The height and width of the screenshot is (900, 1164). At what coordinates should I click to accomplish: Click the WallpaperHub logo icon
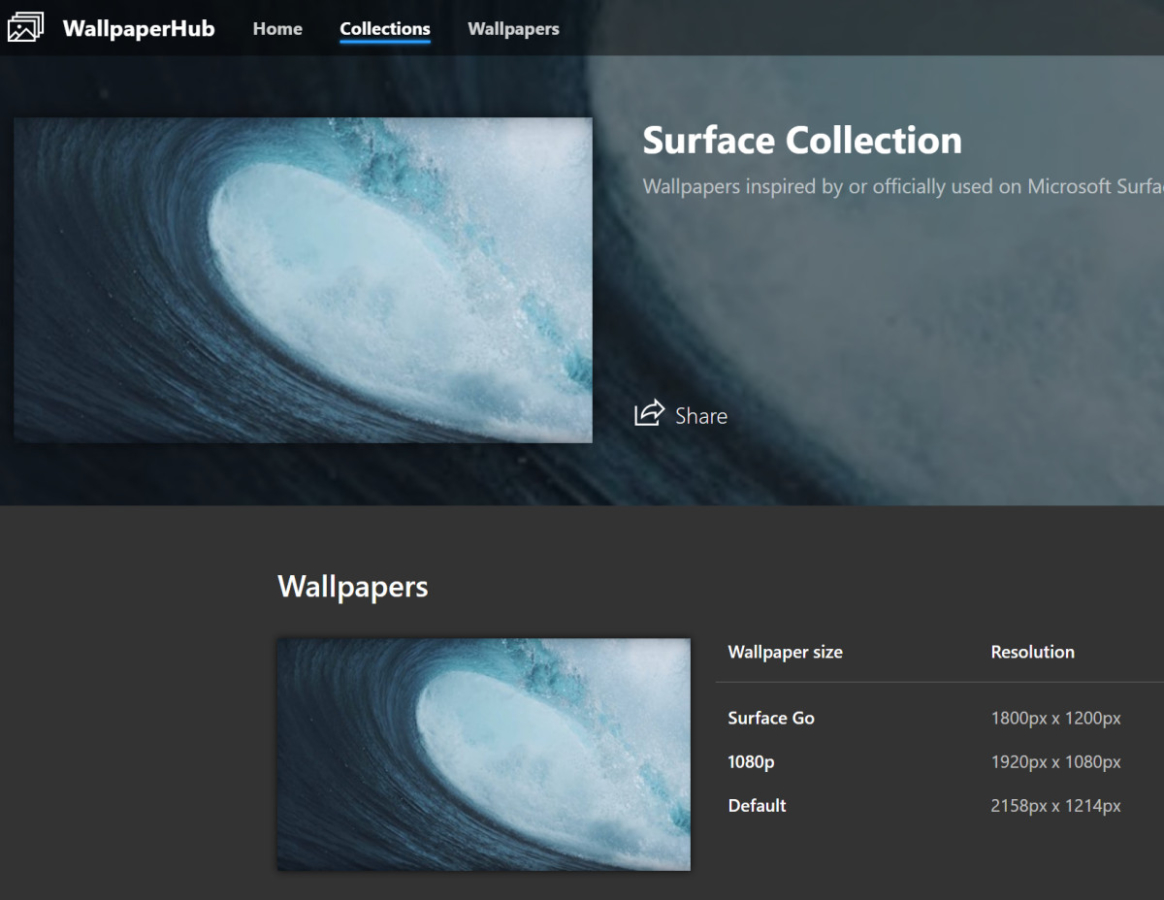(x=26, y=28)
